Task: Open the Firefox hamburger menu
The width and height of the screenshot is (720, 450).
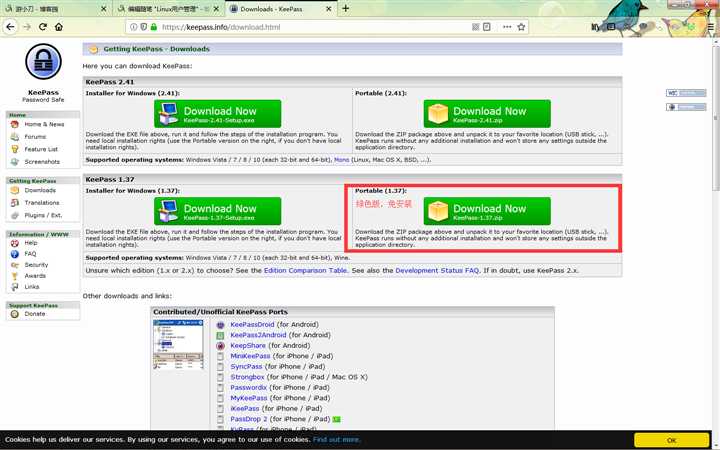Action: pyautogui.click(x=711, y=27)
